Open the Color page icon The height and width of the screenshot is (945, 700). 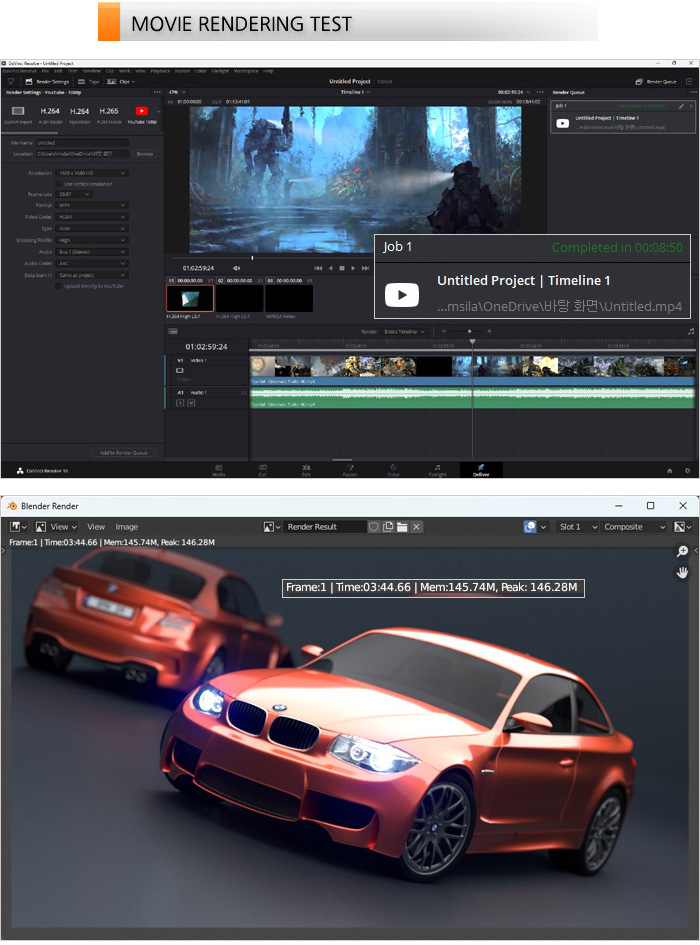coord(394,470)
